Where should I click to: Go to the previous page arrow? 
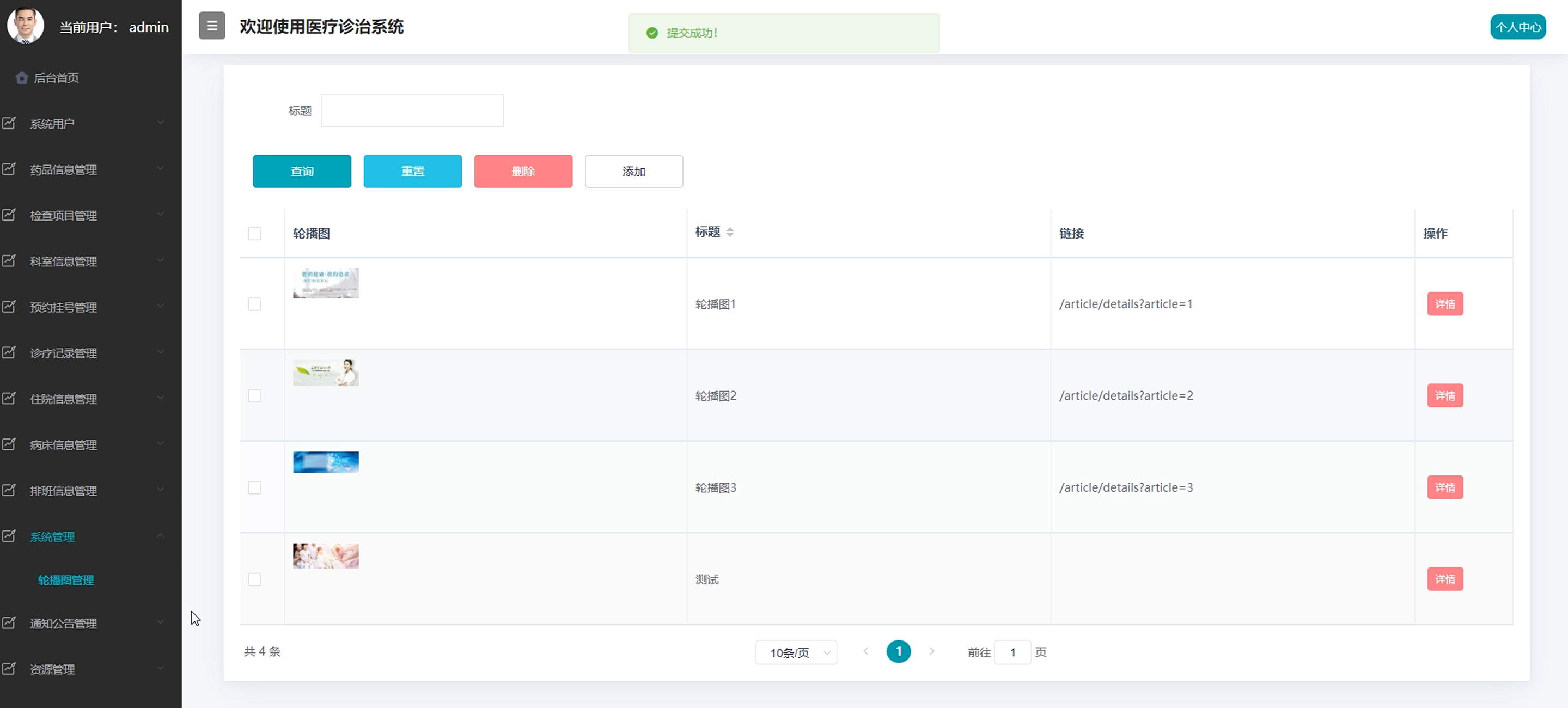point(865,651)
